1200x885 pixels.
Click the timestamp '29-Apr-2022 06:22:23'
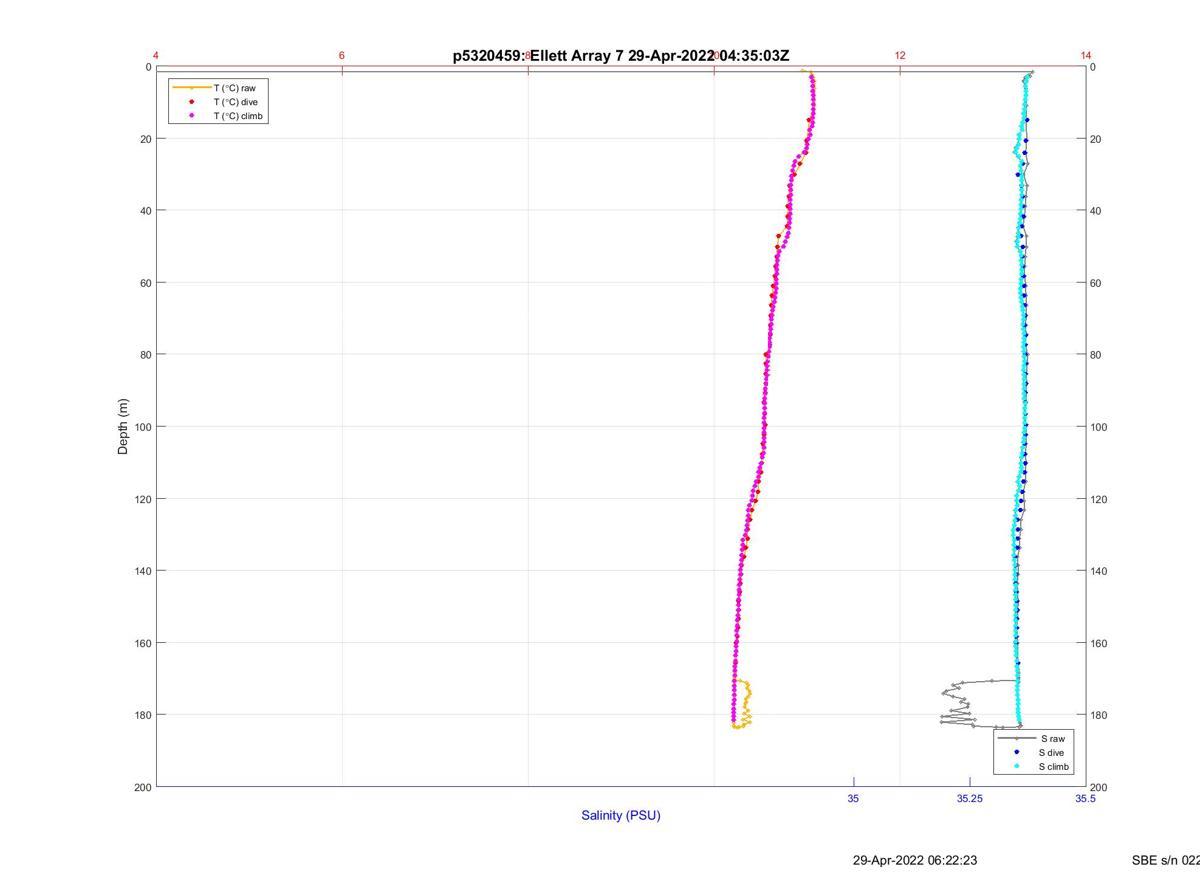[915, 860]
